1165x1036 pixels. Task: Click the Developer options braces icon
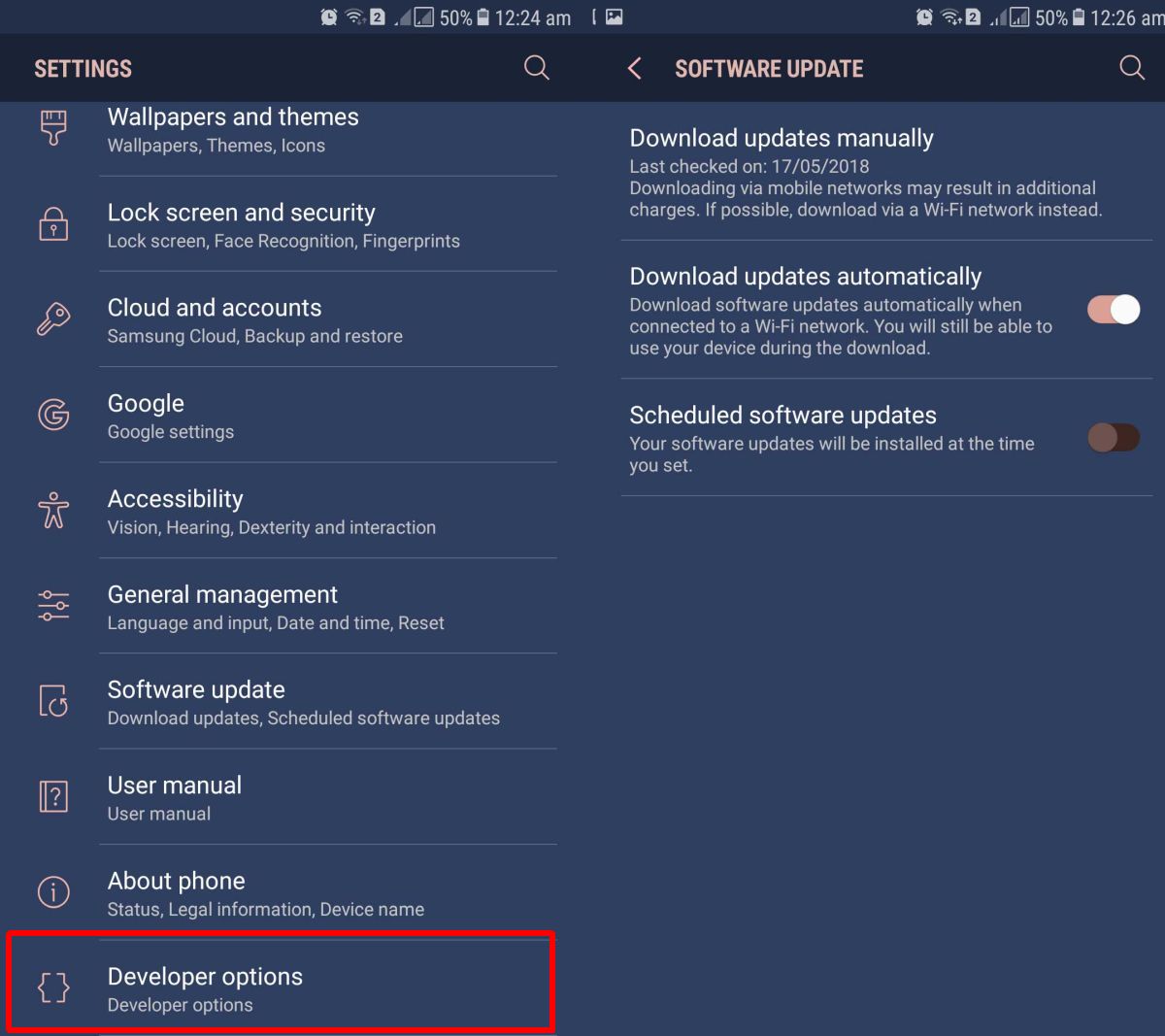point(53,987)
